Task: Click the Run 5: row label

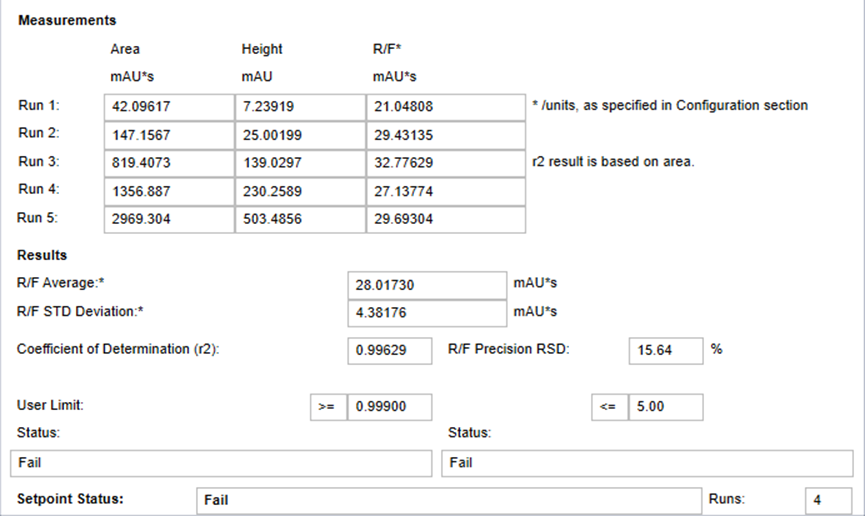Action: click(x=38, y=218)
